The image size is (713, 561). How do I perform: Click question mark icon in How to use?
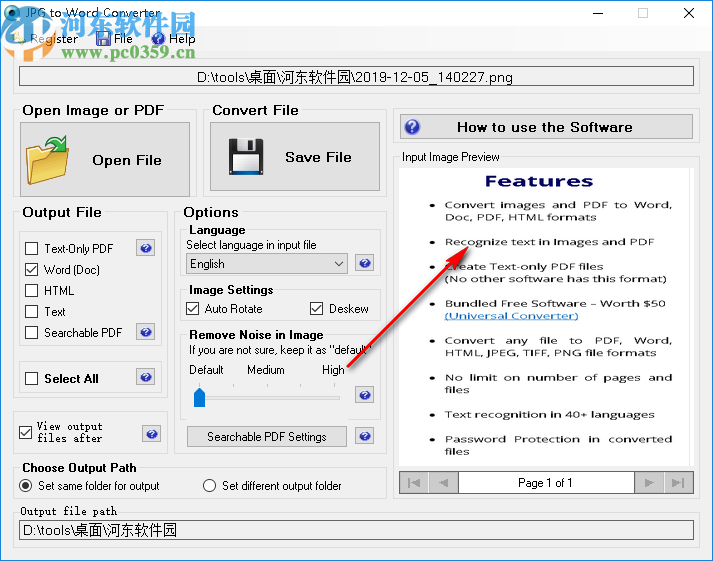point(412,127)
